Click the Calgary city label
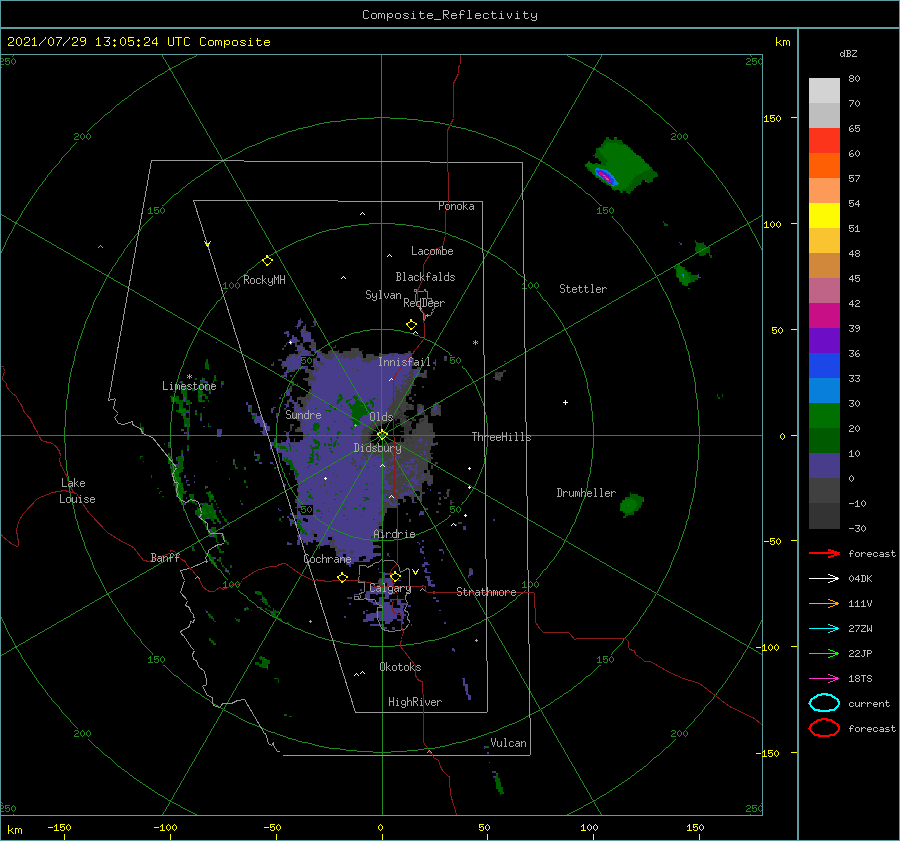 390,588
